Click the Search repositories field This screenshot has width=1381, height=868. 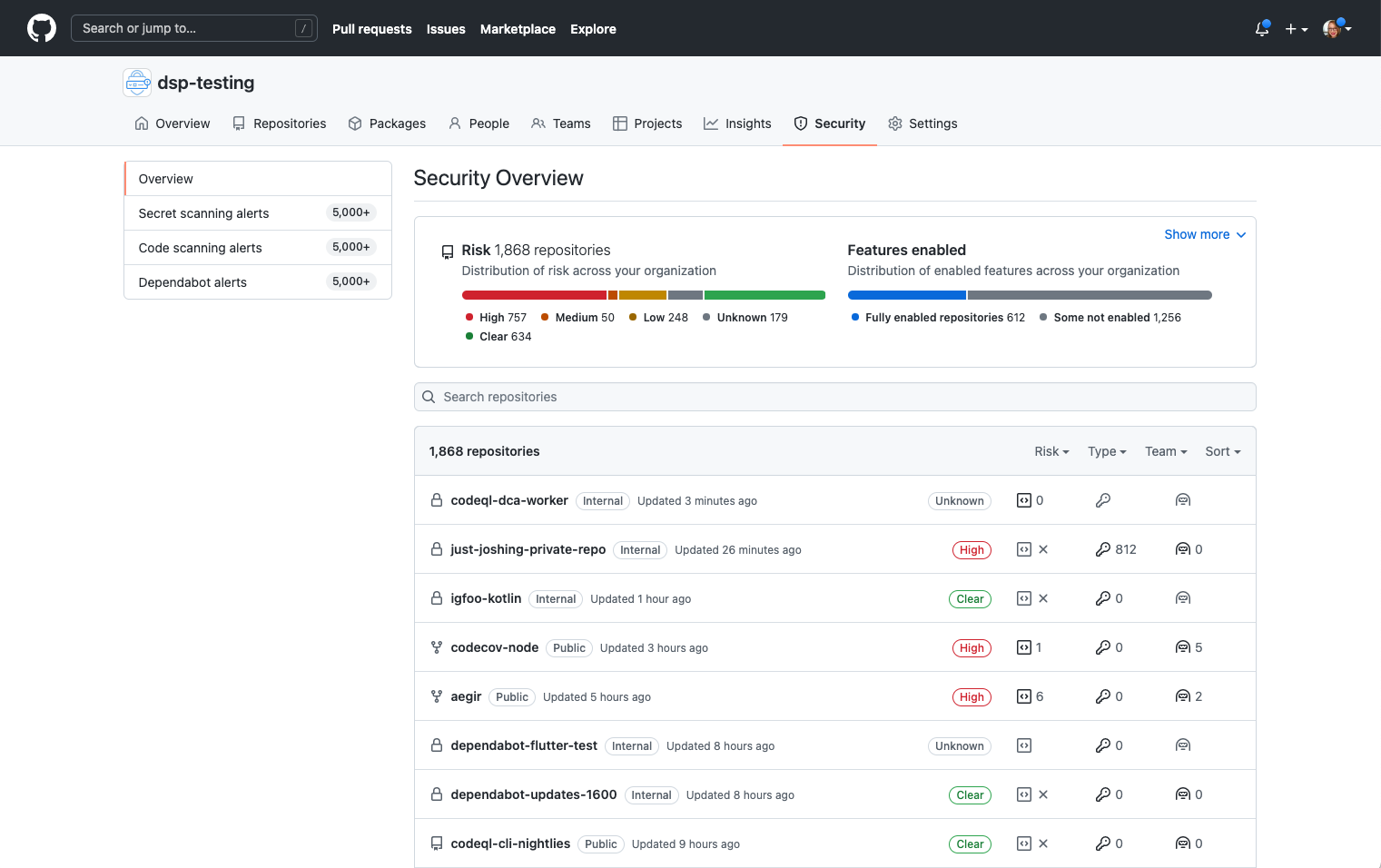(834, 397)
